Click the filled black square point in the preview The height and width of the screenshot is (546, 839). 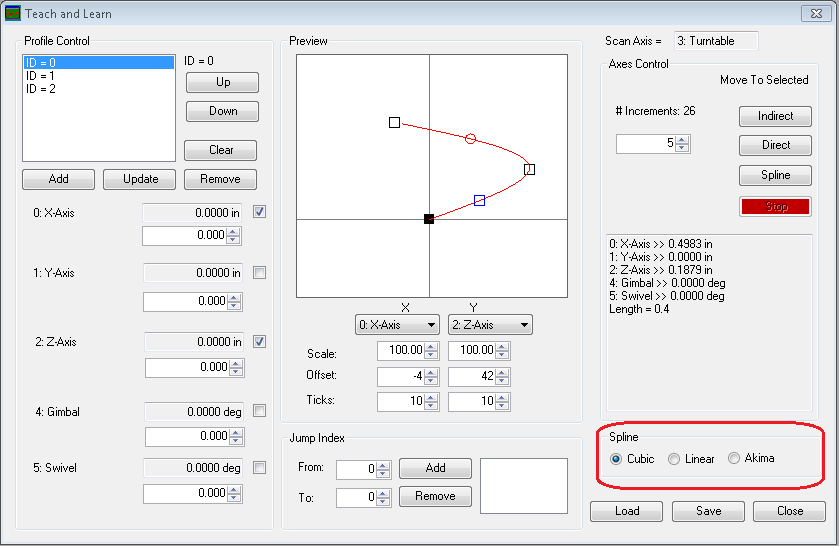click(429, 218)
